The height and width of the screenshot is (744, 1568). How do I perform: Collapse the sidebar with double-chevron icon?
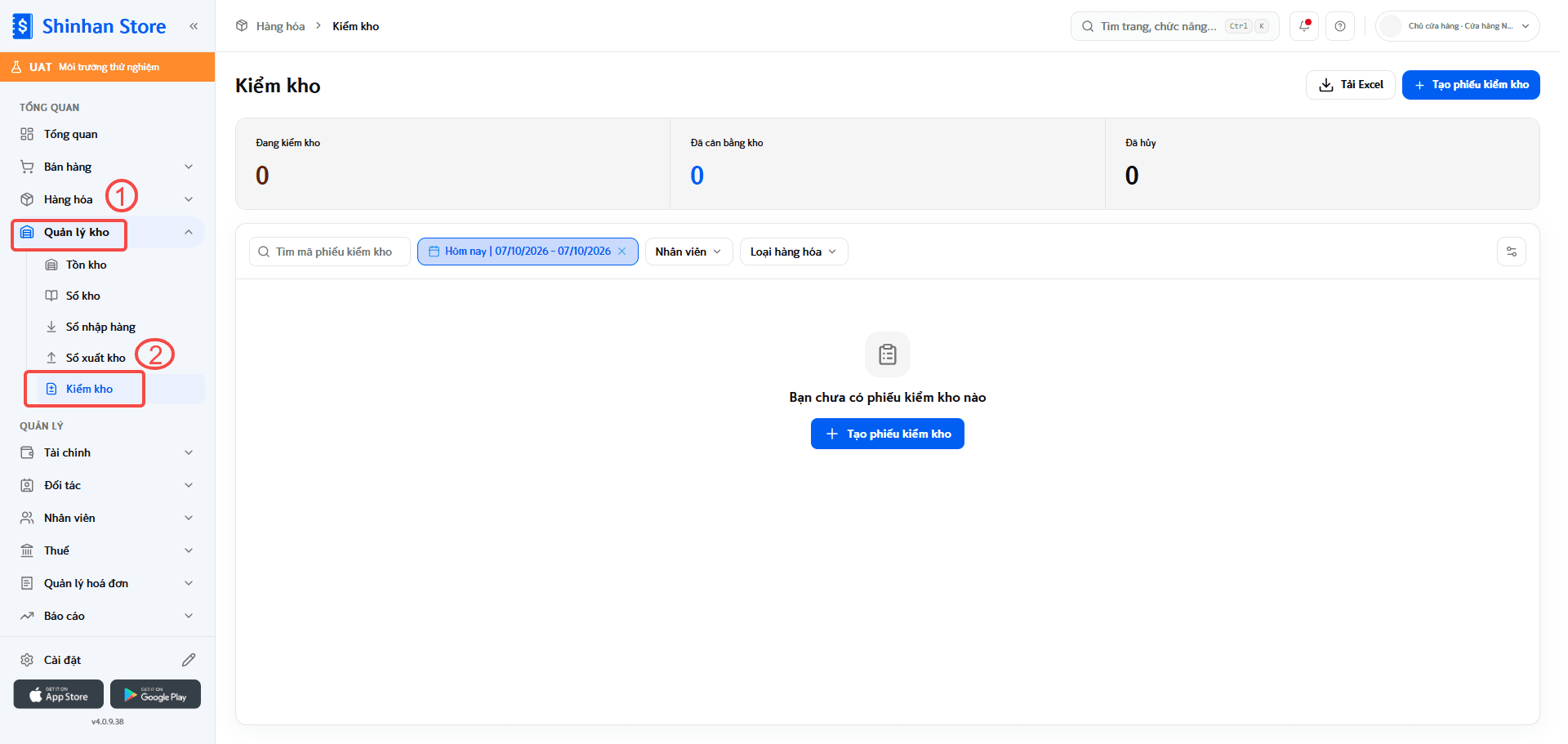pos(194,26)
